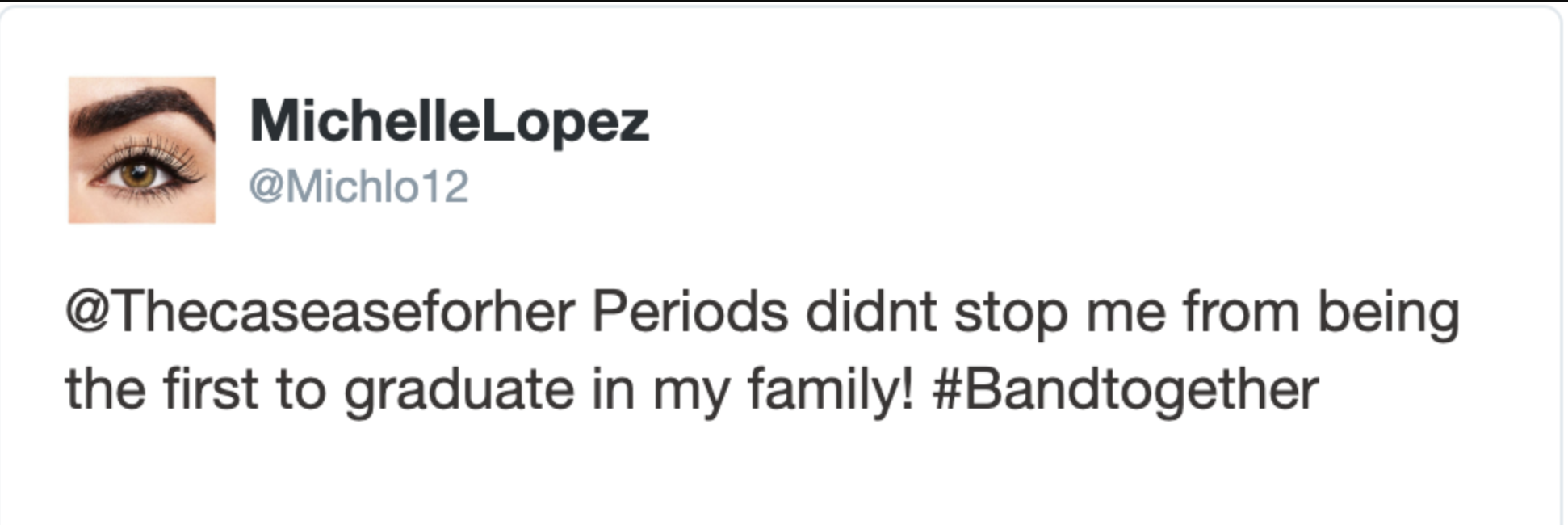1568x525 pixels.
Task: Click the word "Periods" in the tweet
Action: (x=690, y=313)
